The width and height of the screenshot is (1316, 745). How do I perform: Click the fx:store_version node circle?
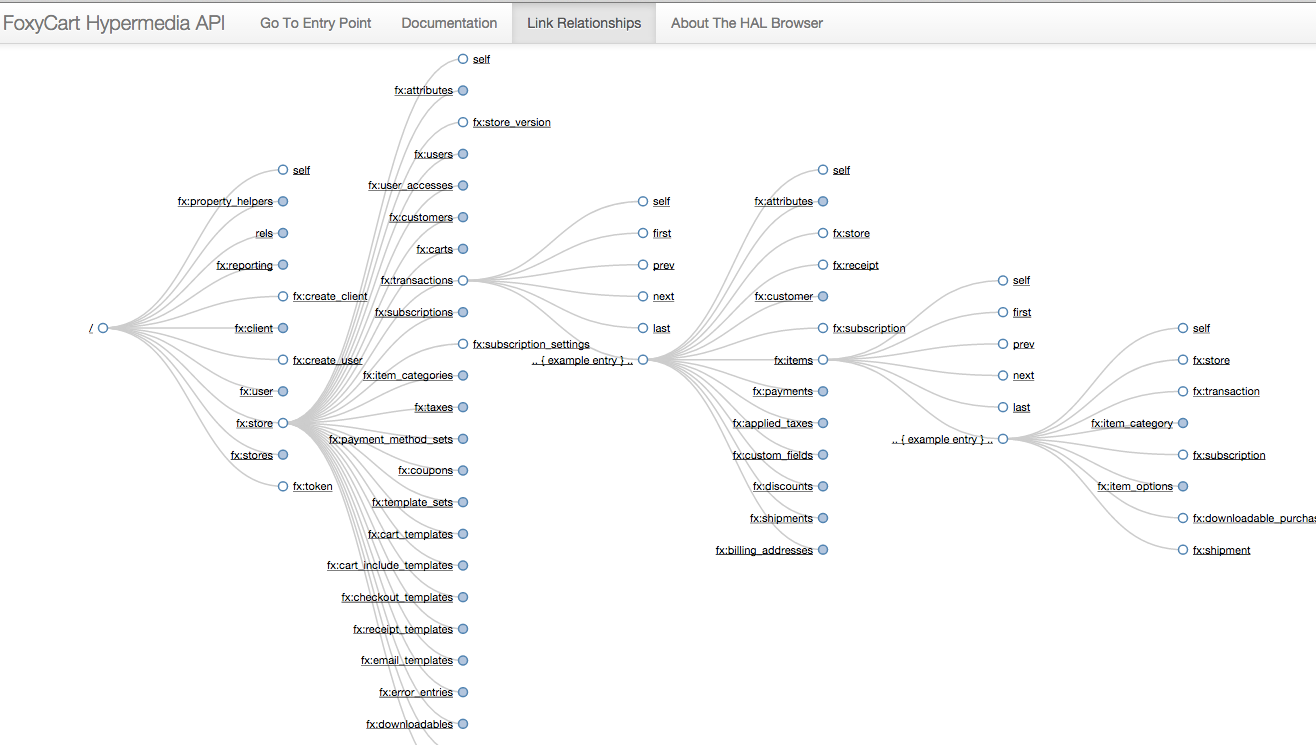pyautogui.click(x=463, y=122)
